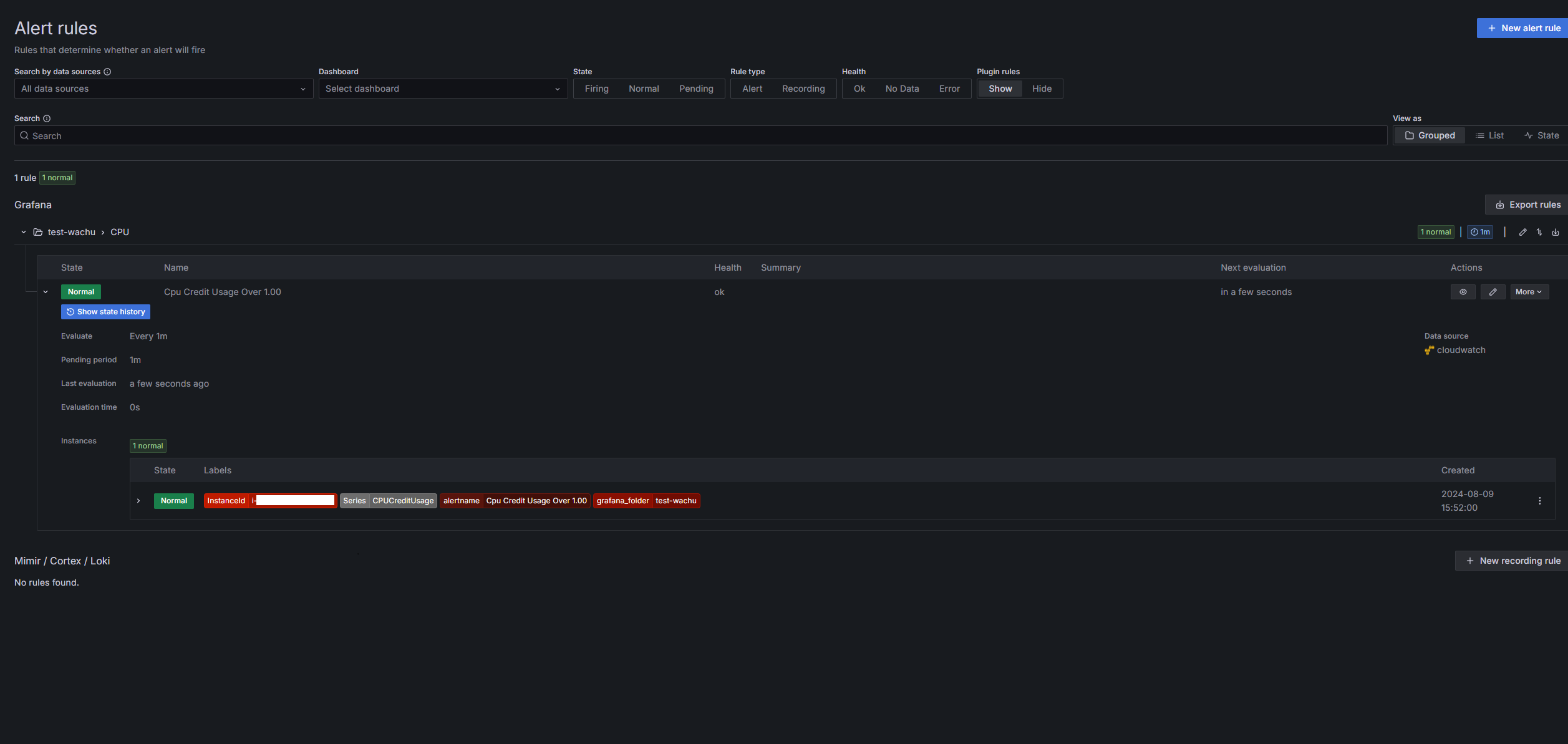Click the info icon beside Search by data sources
The height and width of the screenshot is (744, 1568).
tap(107, 72)
